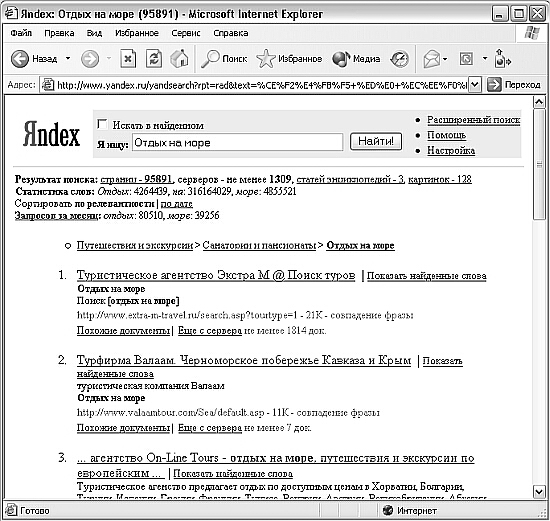Click the Готово page icon in status bar
The image size is (550, 521).
pyautogui.click(x=11, y=510)
